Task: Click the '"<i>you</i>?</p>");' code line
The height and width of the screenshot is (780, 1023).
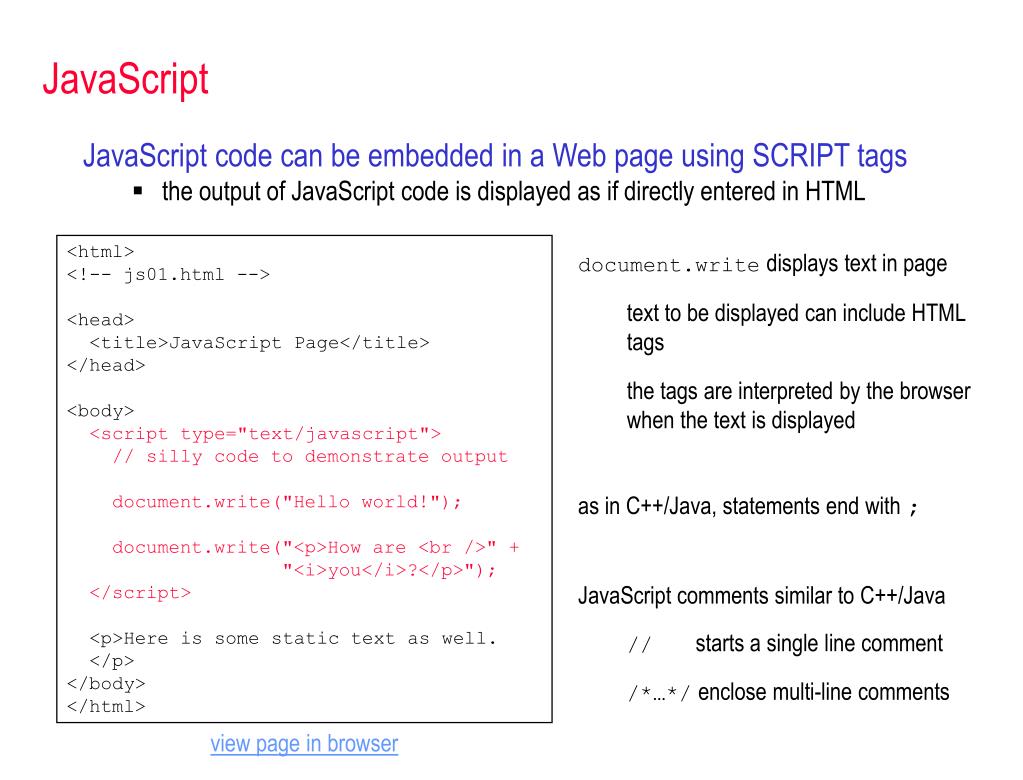Action: (389, 571)
